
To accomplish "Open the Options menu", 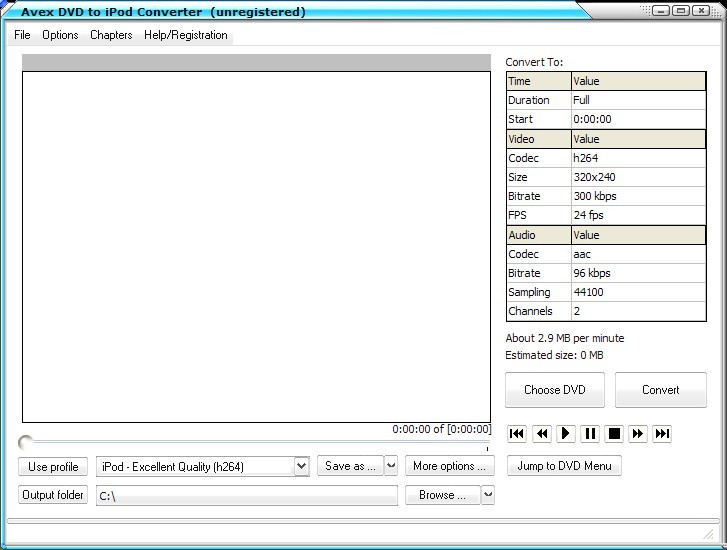I will pyautogui.click(x=60, y=35).
